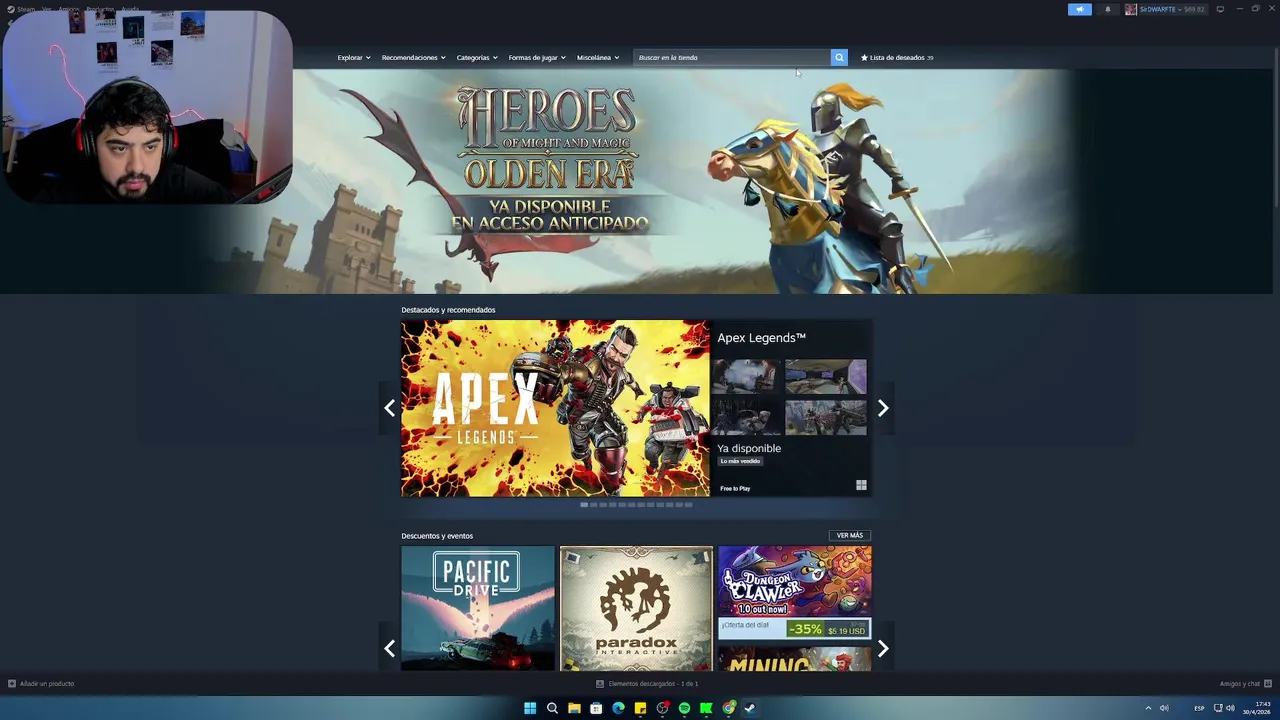Click the VER MÁS button
Viewport: 1280px width, 720px height.
point(850,535)
